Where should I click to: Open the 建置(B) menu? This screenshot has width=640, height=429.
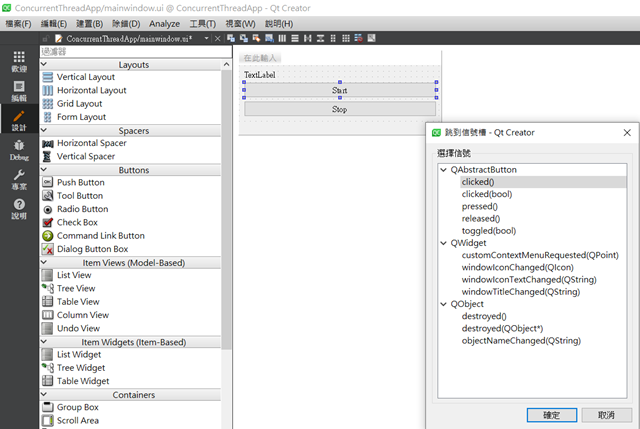pos(90,24)
